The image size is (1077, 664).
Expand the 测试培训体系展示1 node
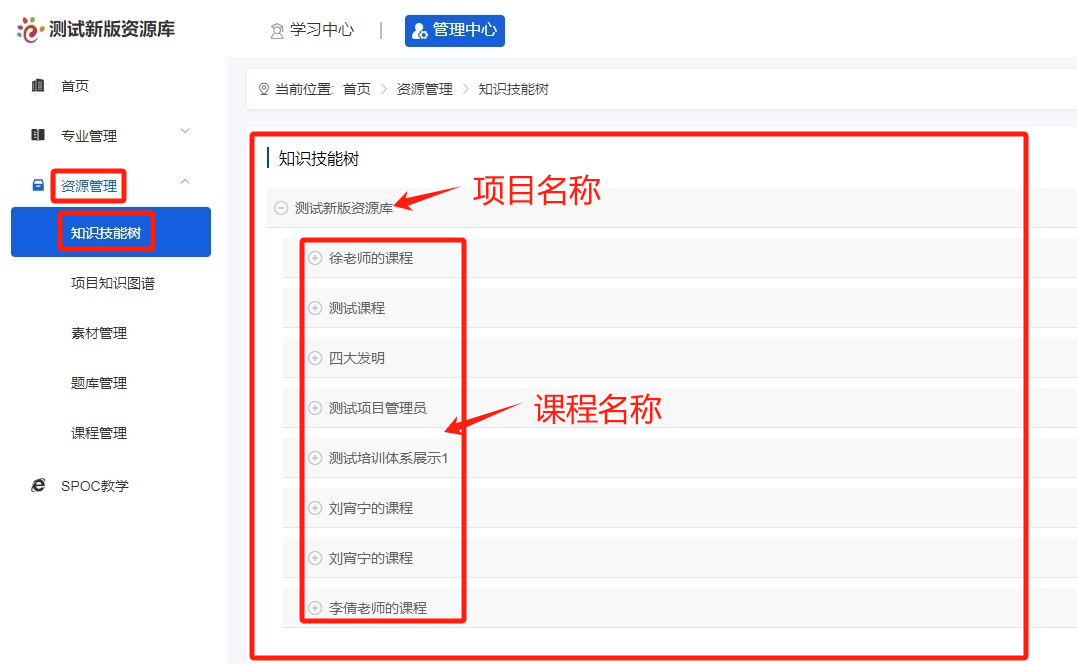315,458
